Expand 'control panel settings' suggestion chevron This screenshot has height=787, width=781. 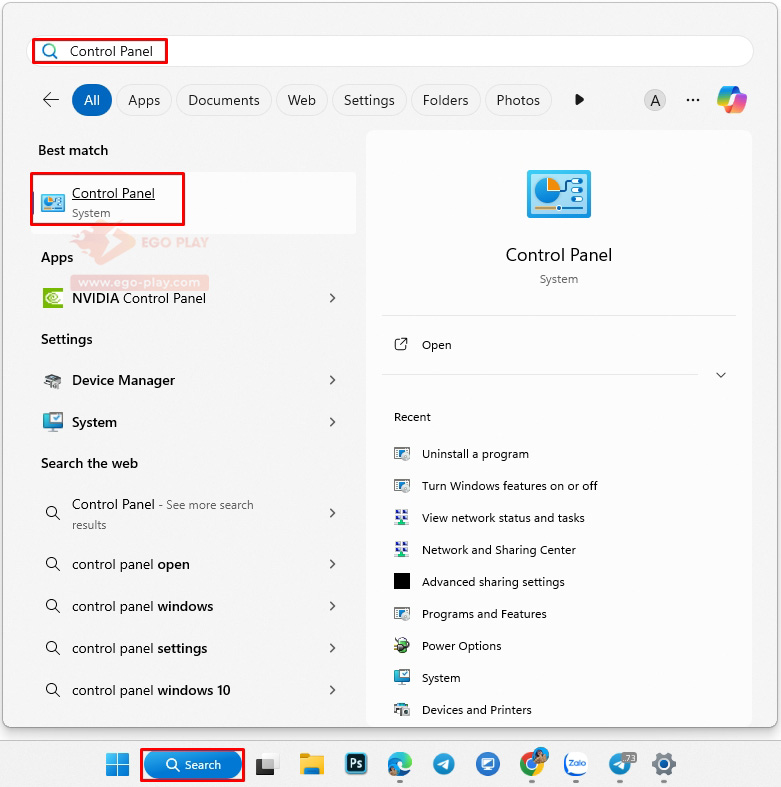tap(332, 648)
